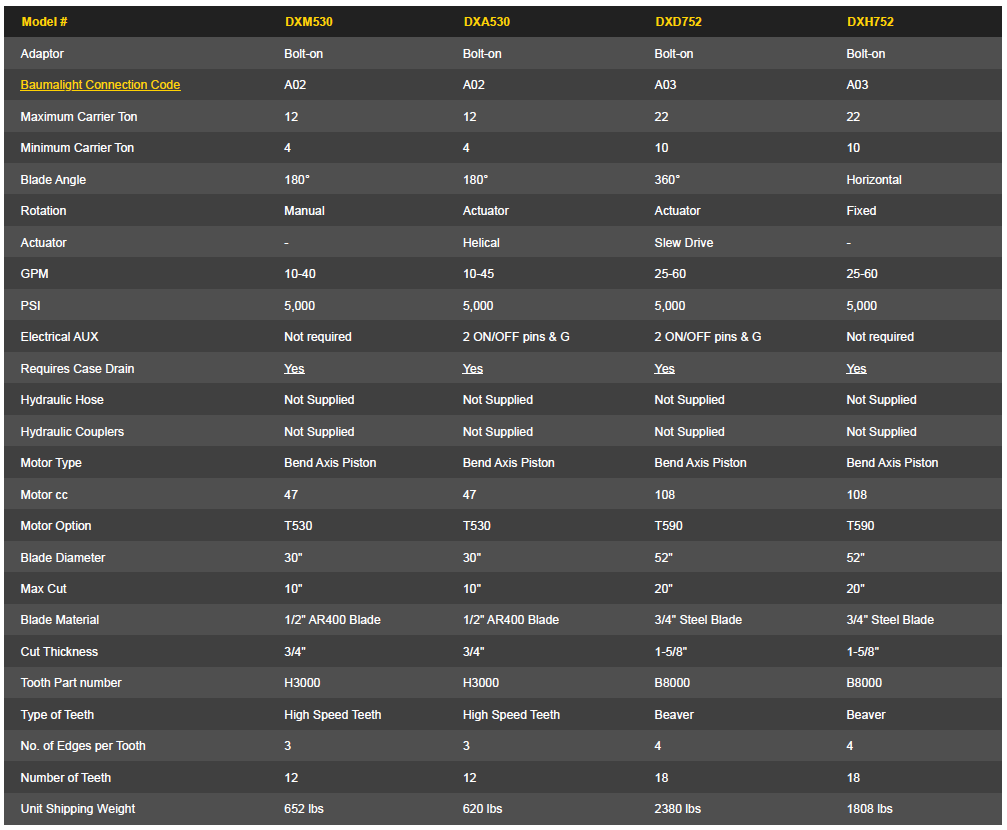Open the Baumalight Connection Code link

click(x=100, y=85)
